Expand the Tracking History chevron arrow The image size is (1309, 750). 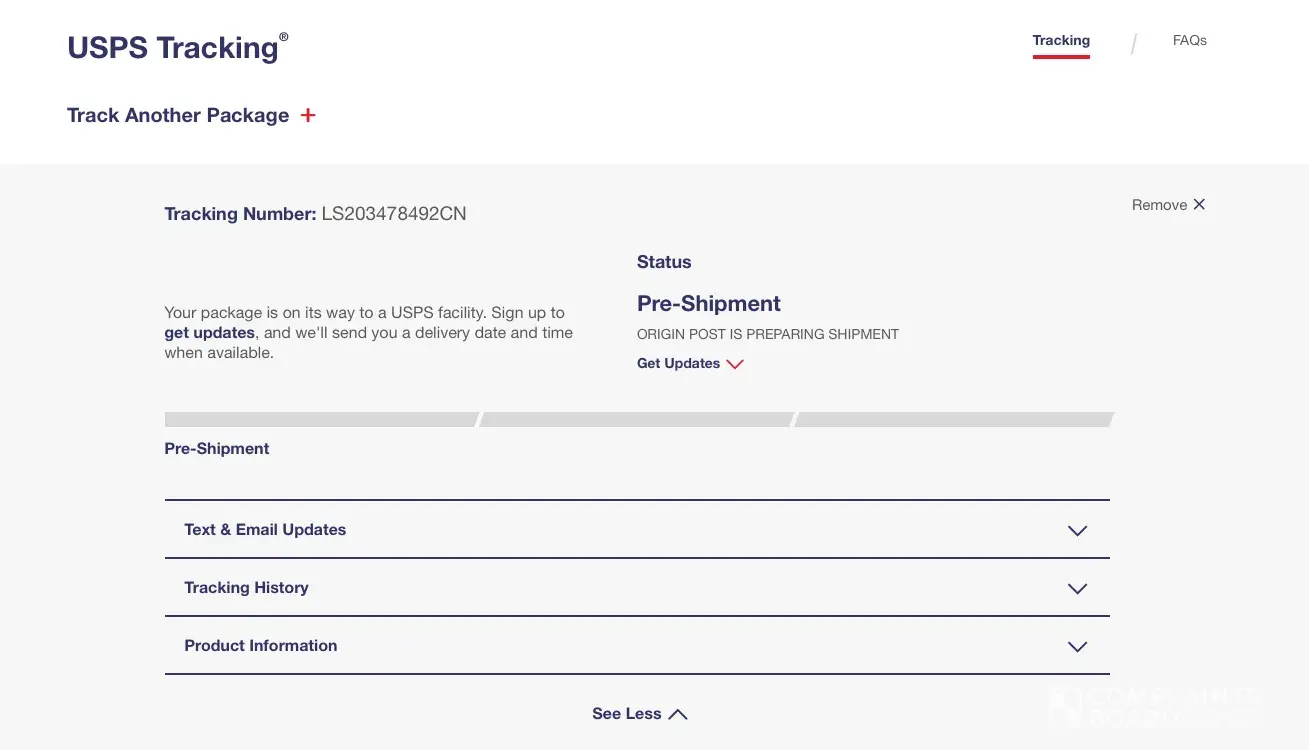click(1077, 589)
